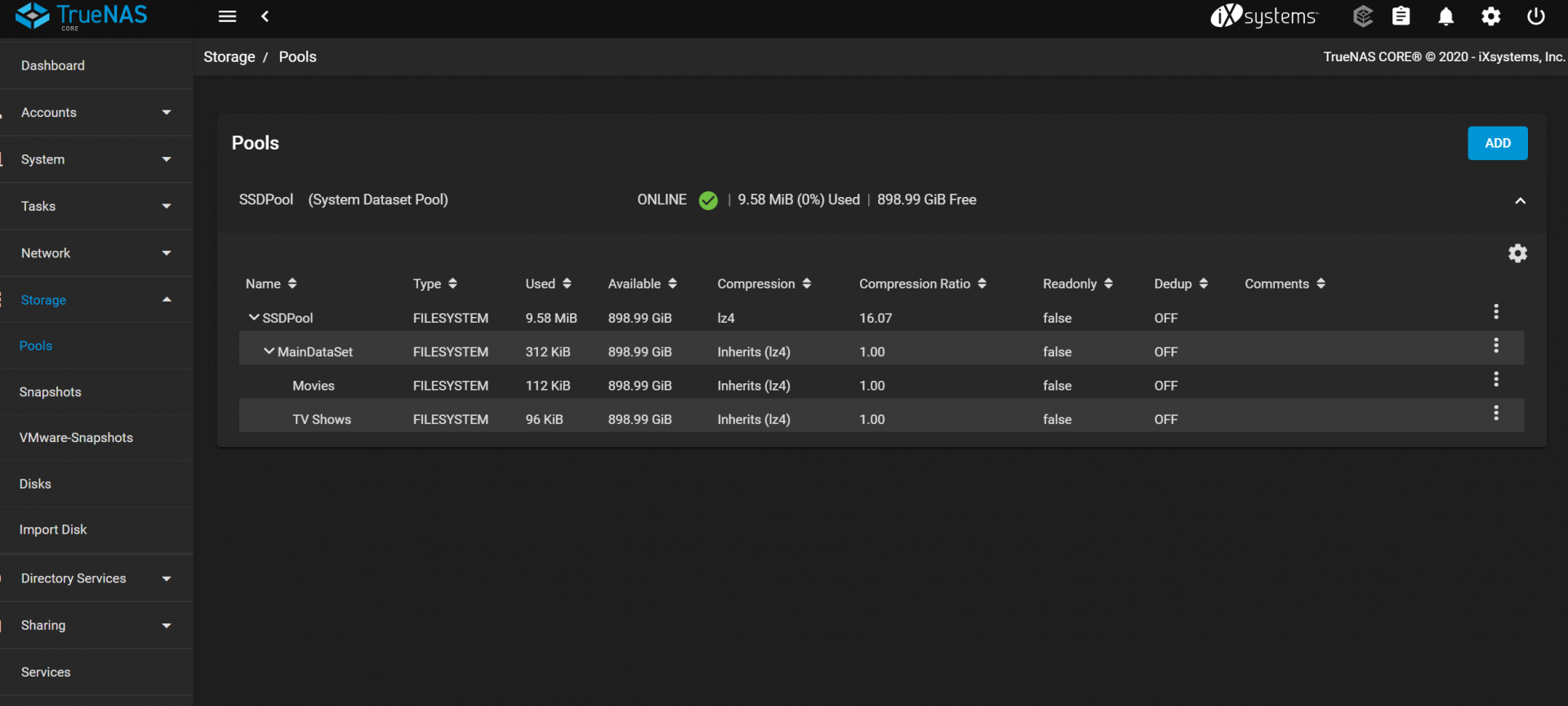Click the 9.58 MiB (0%) Used header text
Viewport: 1568px width, 706px height.
click(x=799, y=199)
